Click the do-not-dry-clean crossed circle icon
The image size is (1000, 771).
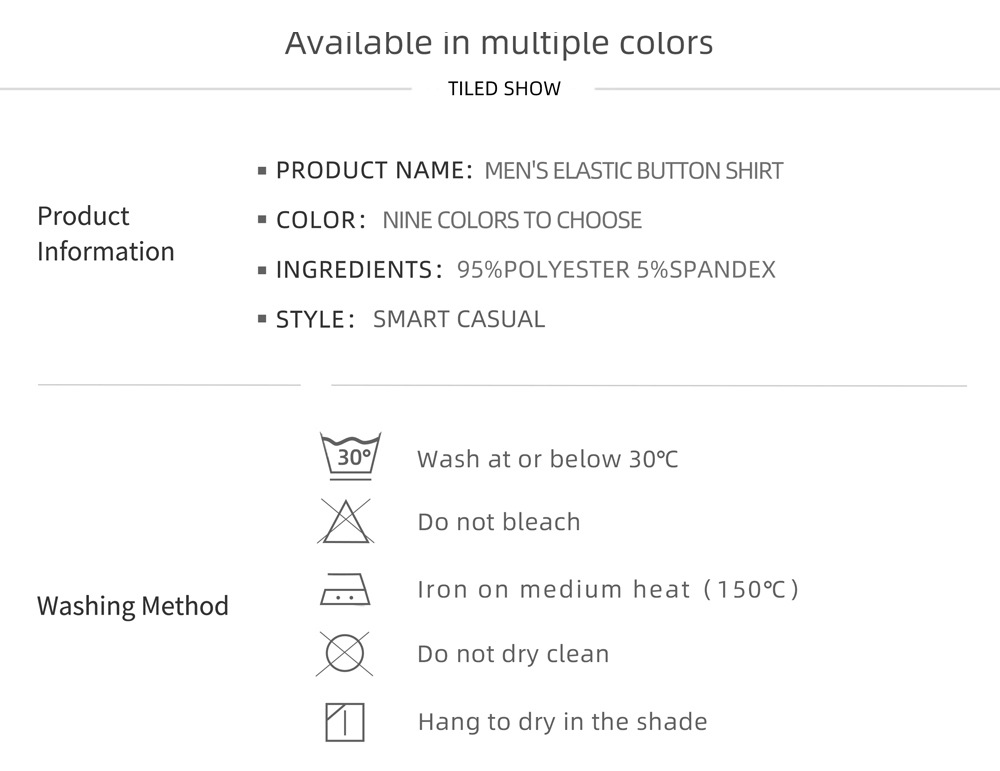coord(345,654)
